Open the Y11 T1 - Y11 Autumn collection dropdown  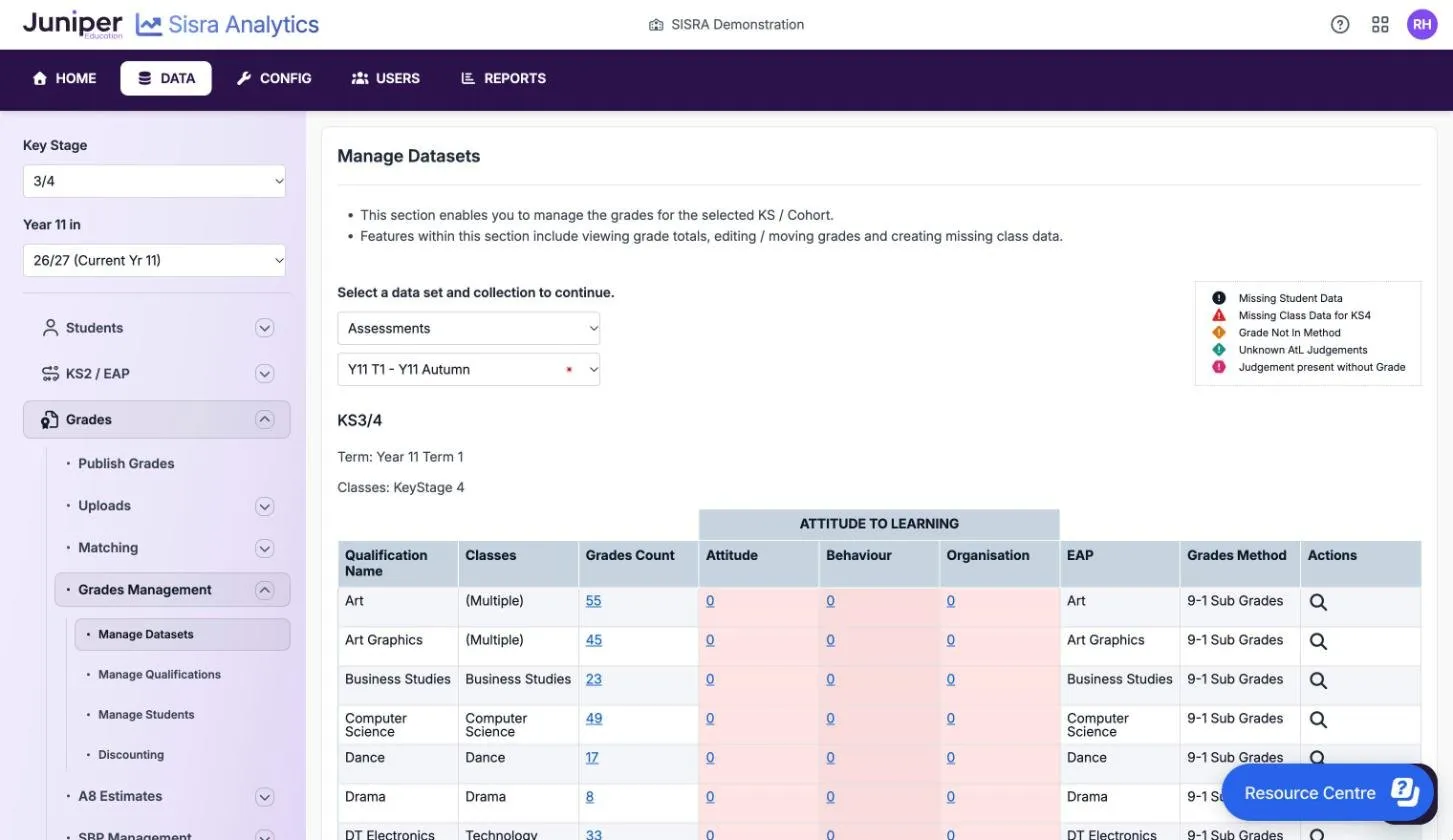[x=469, y=369]
